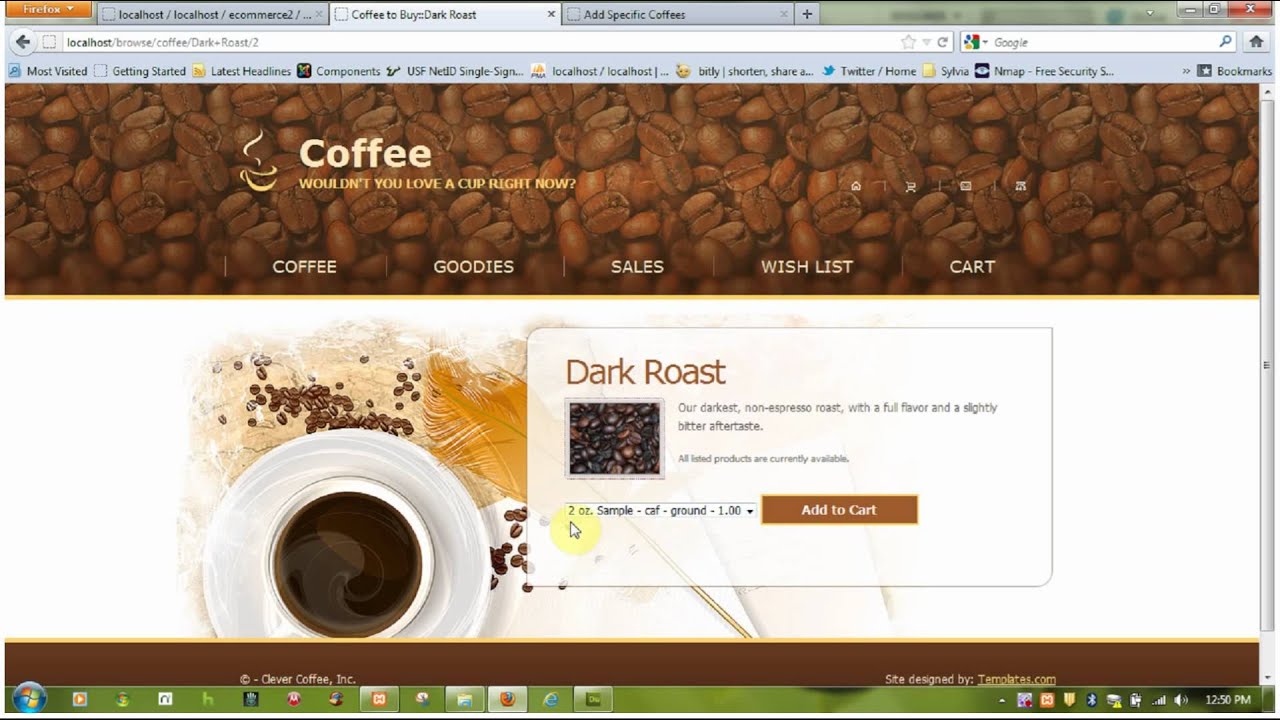
Task: Open the shopping cart icon in the header
Action: pos(910,186)
